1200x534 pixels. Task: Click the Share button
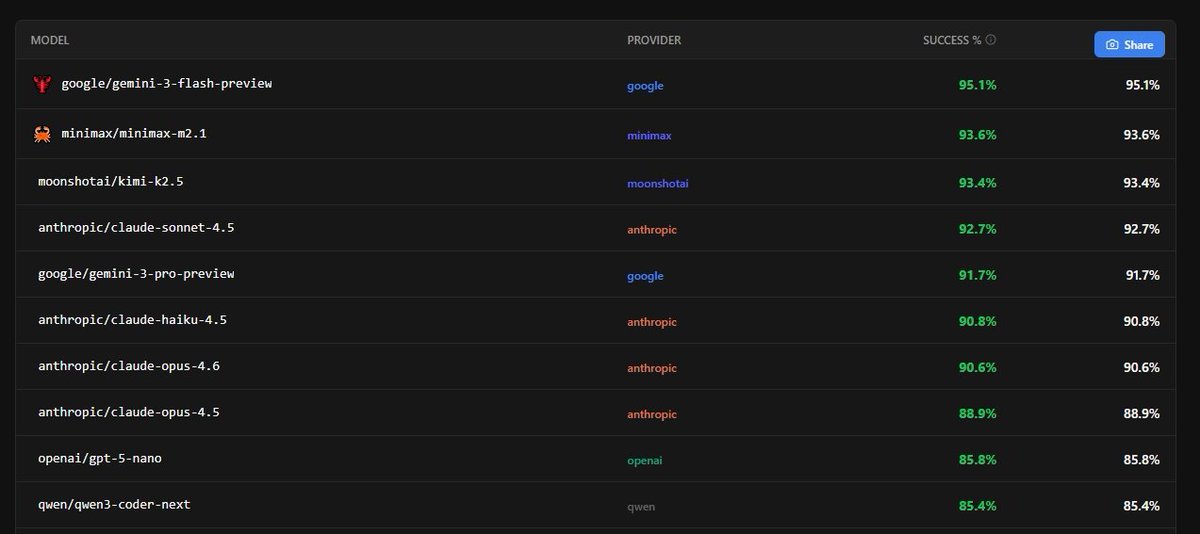[x=1129, y=45]
